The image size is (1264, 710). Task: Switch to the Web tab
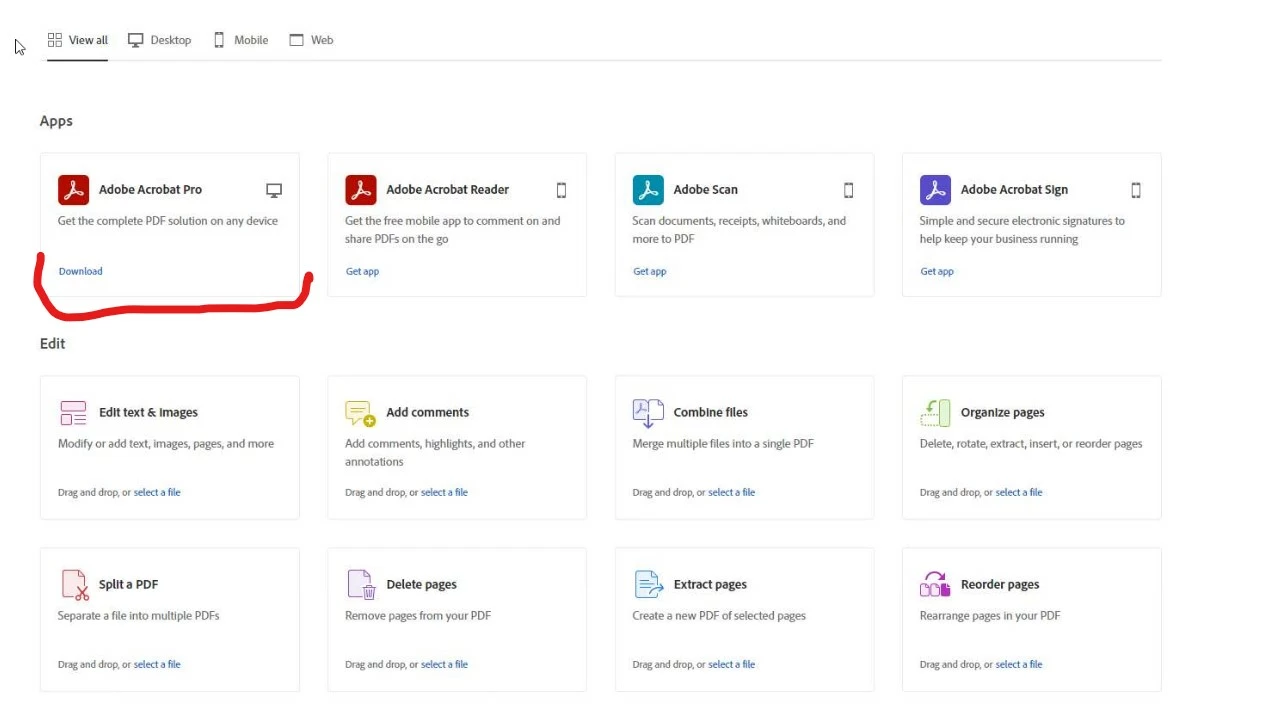pos(311,40)
